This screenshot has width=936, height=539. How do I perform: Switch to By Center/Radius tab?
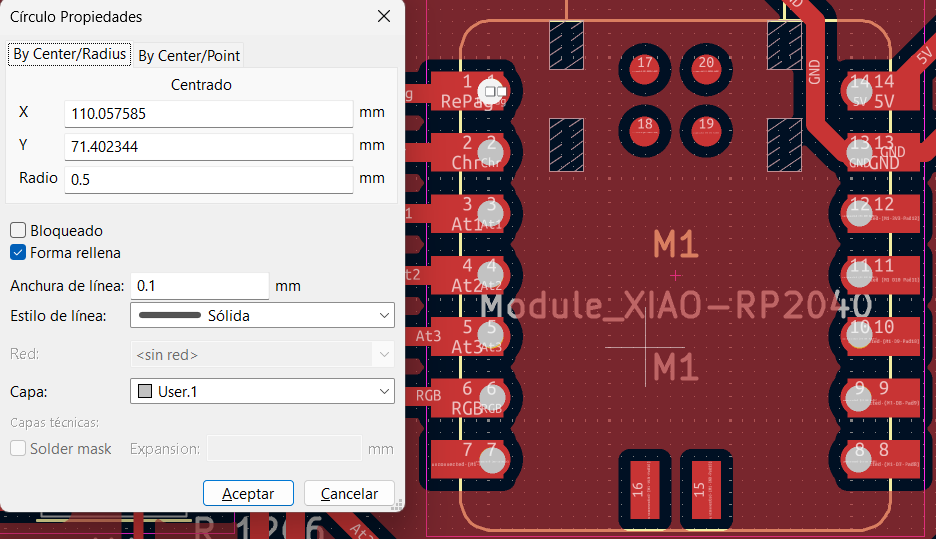point(70,54)
